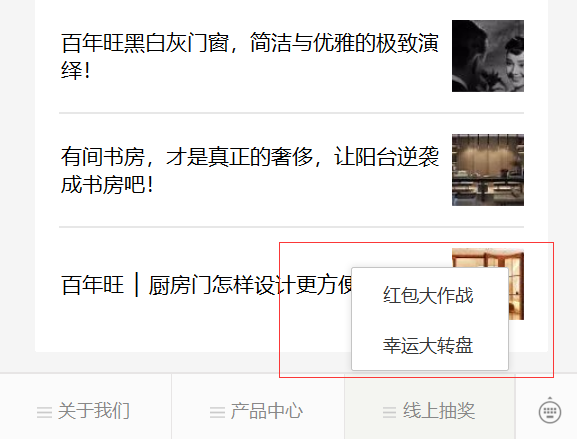Click the menu lines icon beside 线上抽奖
This screenshot has width=577, height=439.
coord(390,412)
